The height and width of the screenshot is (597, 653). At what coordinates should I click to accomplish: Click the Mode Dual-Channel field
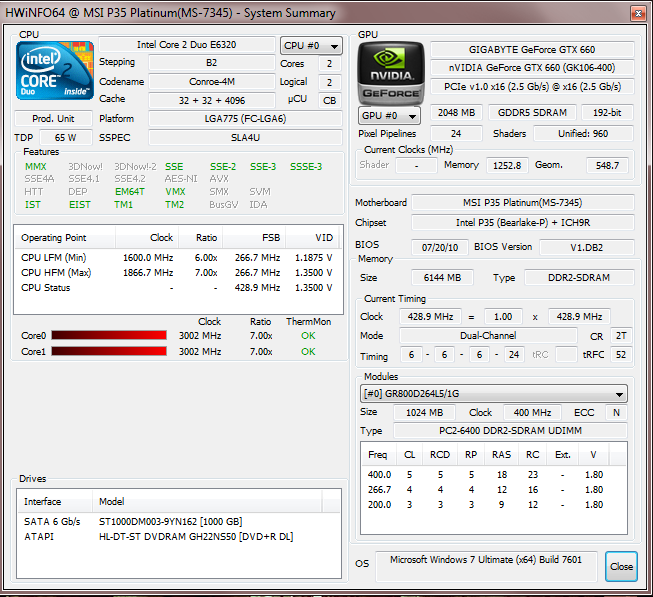coord(488,336)
